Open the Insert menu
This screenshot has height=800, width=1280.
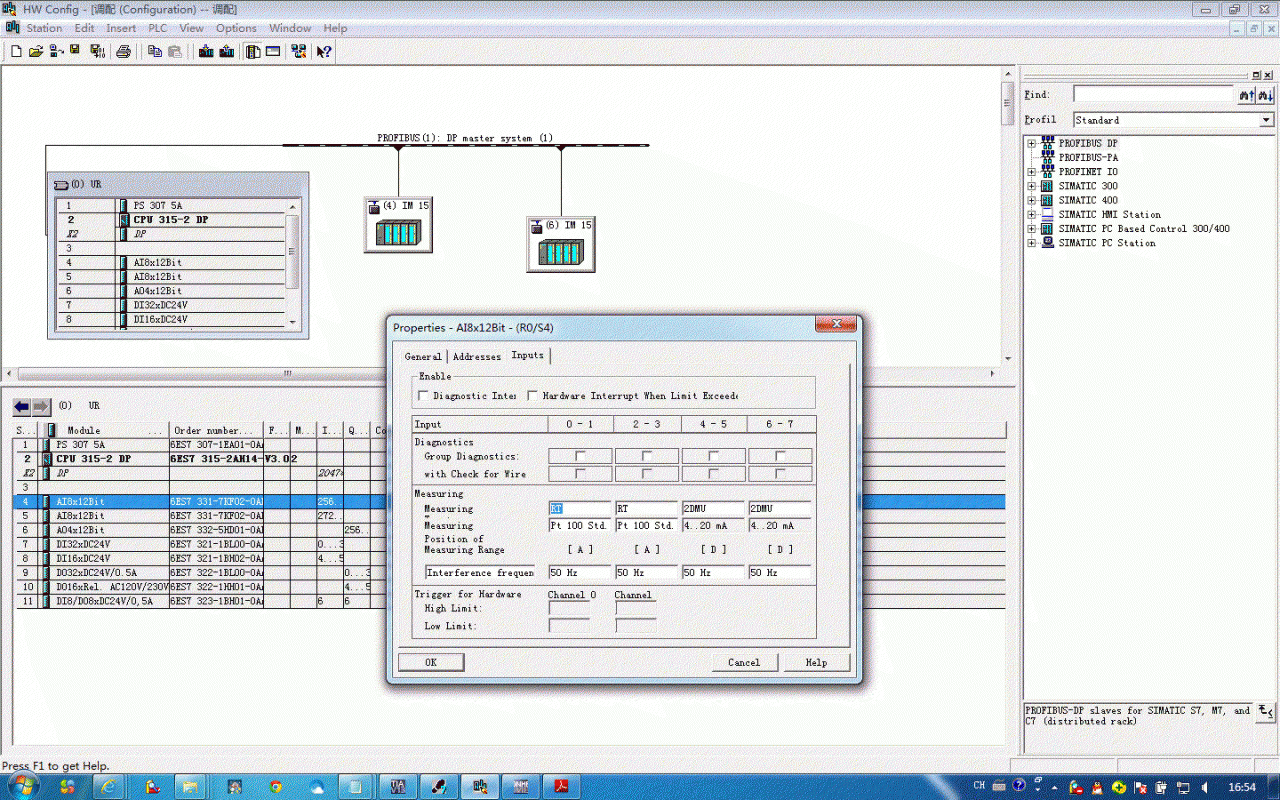(121, 28)
